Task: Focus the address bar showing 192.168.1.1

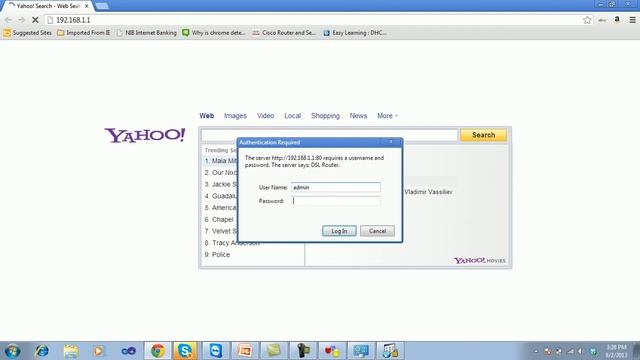Action: click(x=314, y=20)
